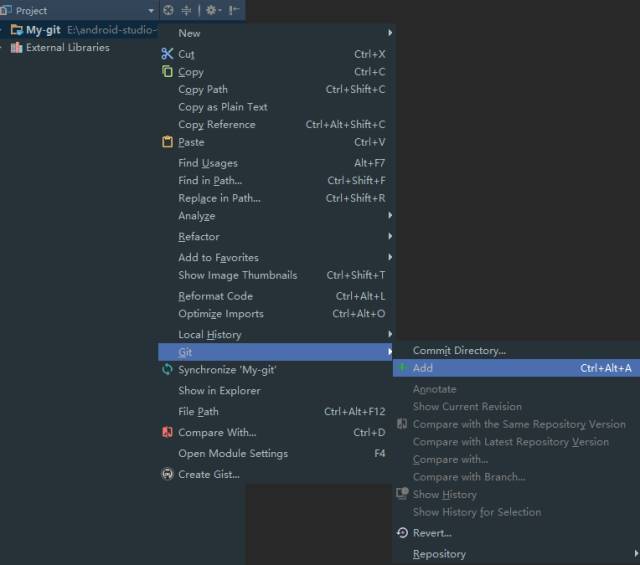This screenshot has height=565, width=640.
Task: Select the My-git project folder
Action: click(78, 30)
